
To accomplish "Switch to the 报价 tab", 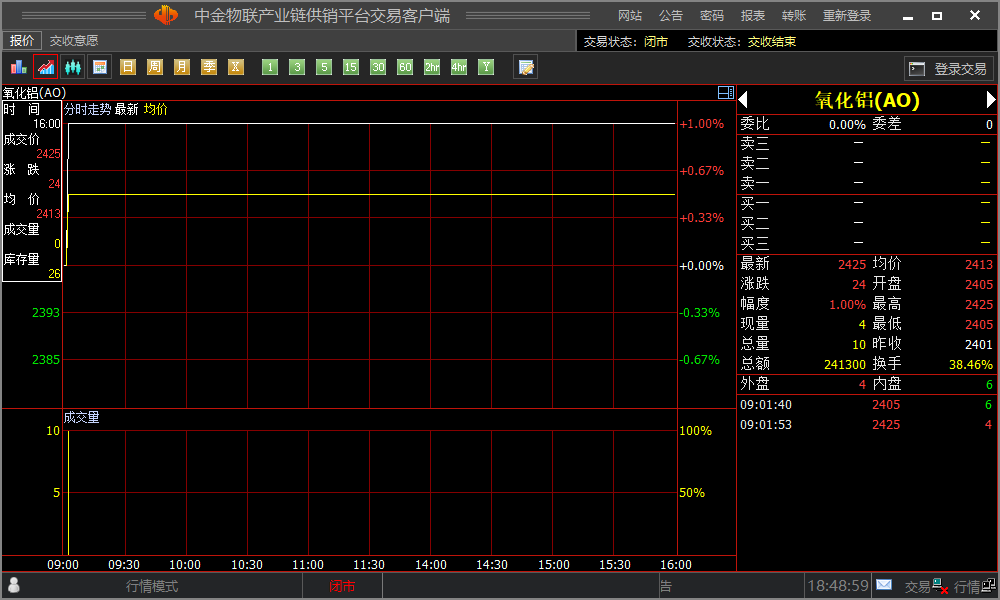I will pyautogui.click(x=22, y=41).
